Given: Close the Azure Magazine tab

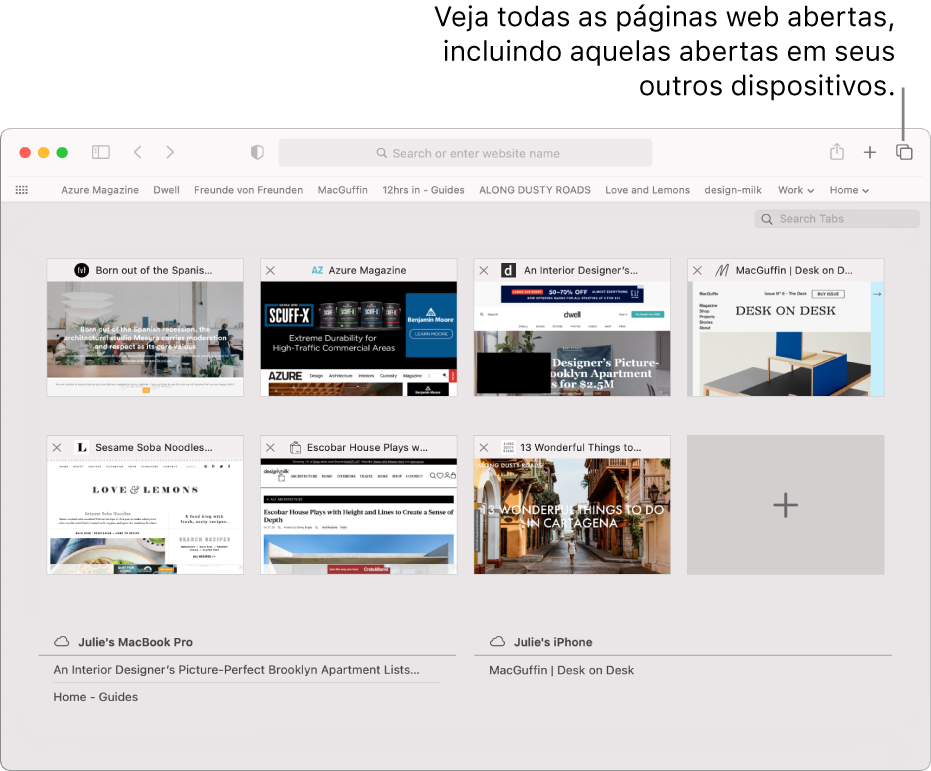Looking at the screenshot, I should click(x=270, y=271).
